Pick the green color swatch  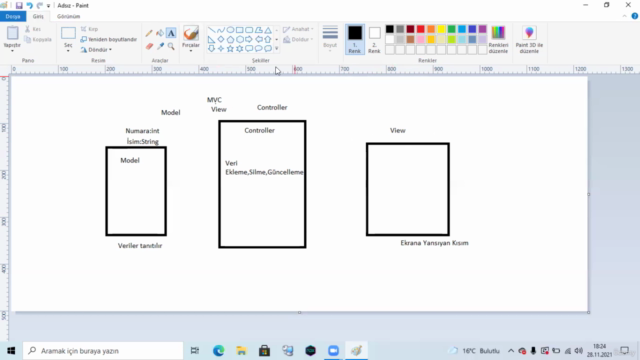point(451,29)
